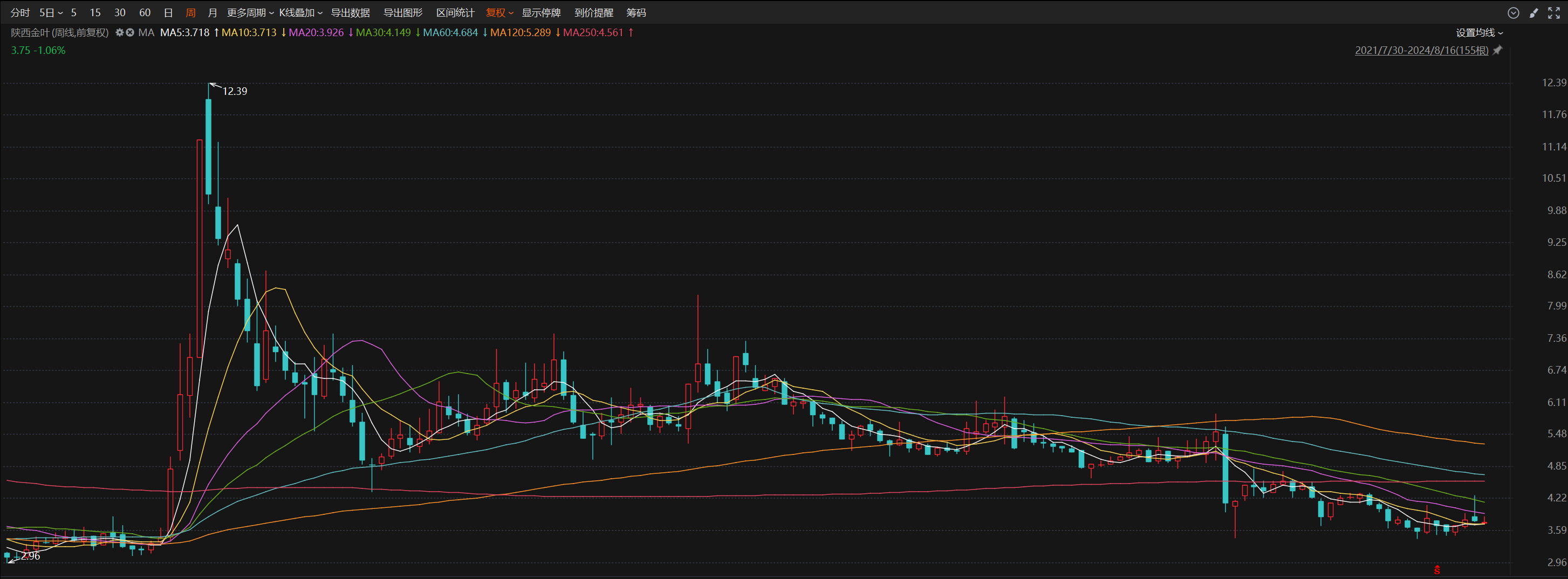Select the 30-minute period
This screenshot has height=579, width=1568.
pyautogui.click(x=120, y=13)
